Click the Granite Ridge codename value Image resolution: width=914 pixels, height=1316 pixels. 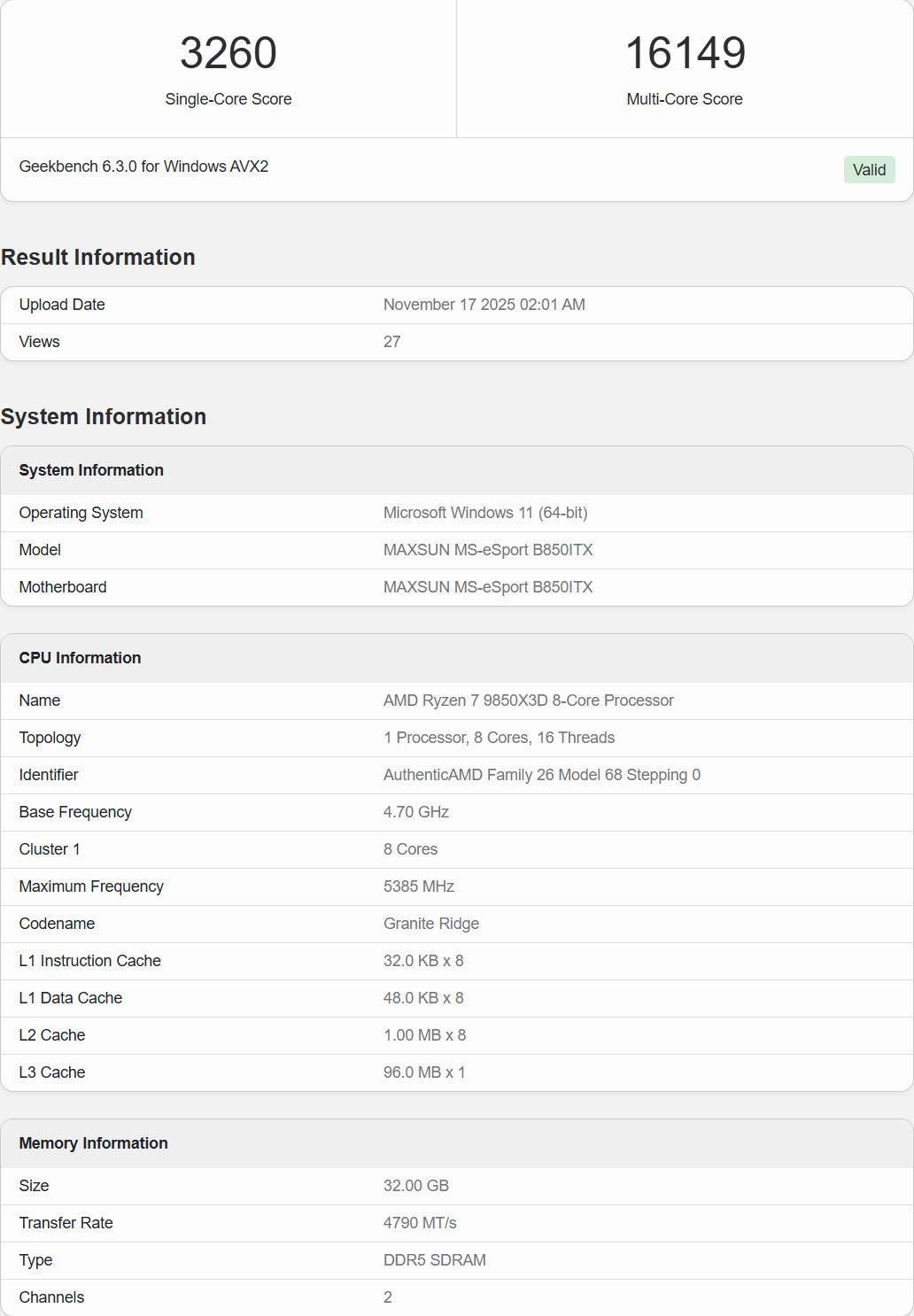coord(430,924)
